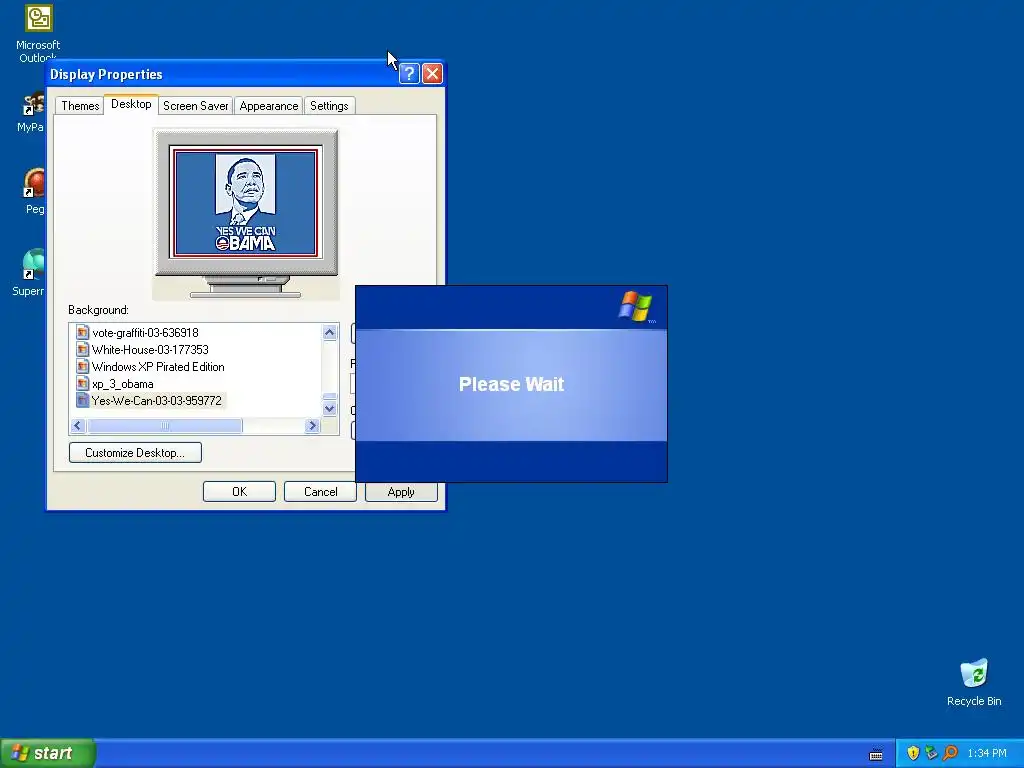The width and height of the screenshot is (1024, 768).
Task: Click the Cancel button
Action: coord(320,492)
